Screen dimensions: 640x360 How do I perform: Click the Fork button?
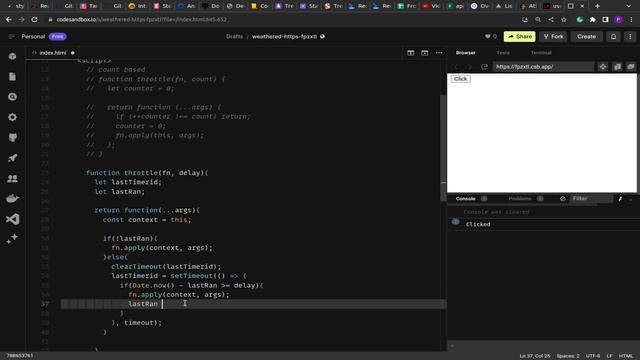click(x=553, y=36)
